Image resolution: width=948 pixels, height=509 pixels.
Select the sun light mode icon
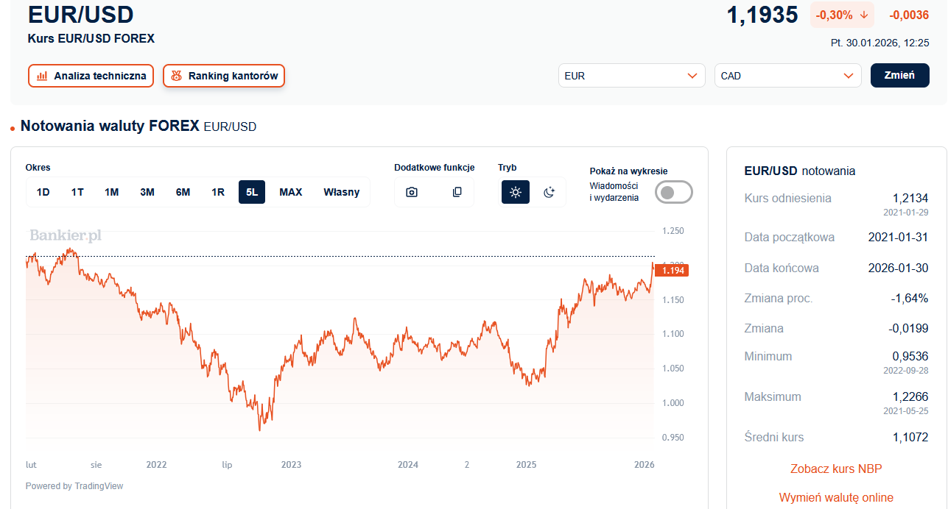tap(515, 192)
